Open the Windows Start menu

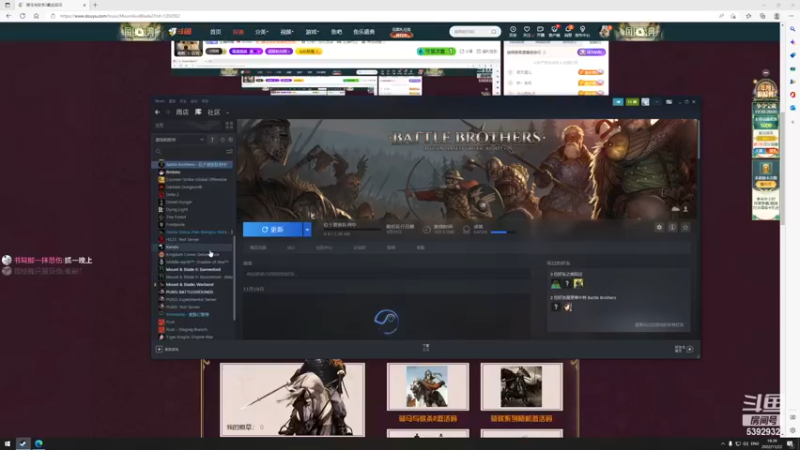click(x=7, y=444)
